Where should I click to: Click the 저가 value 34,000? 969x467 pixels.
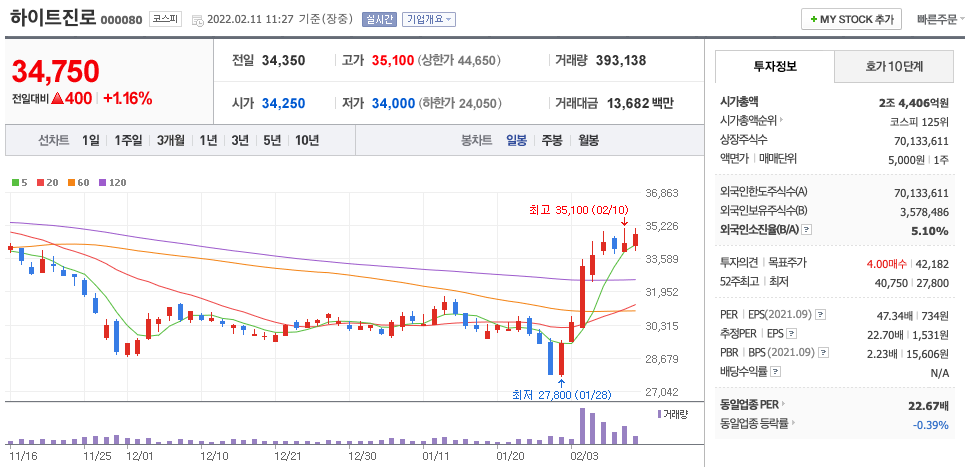point(393,103)
